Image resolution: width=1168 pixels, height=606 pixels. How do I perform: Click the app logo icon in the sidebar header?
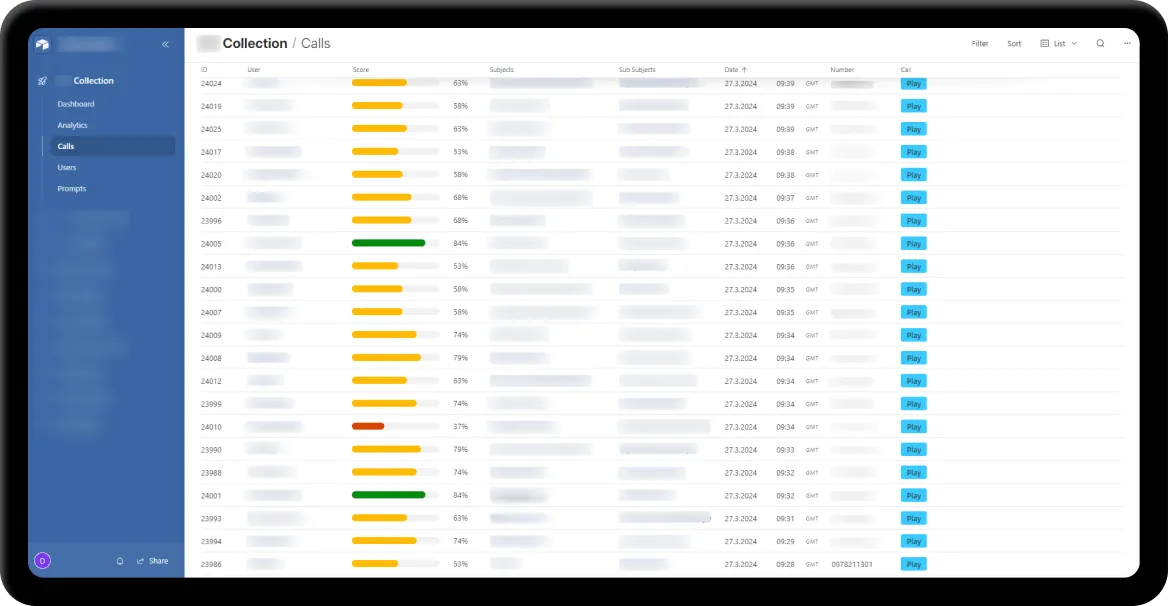pos(42,45)
